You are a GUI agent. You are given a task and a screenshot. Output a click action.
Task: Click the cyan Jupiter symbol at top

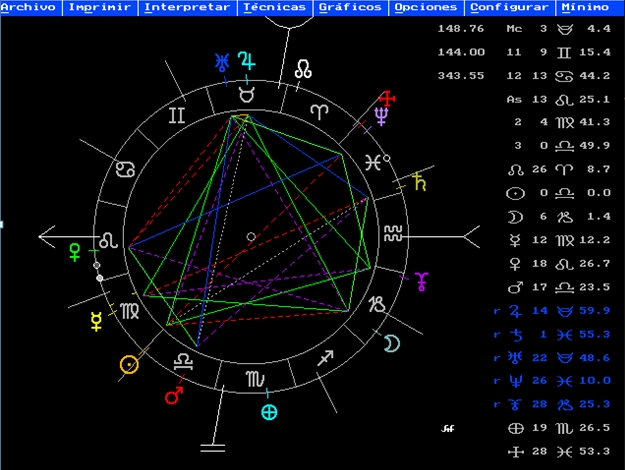(245, 61)
